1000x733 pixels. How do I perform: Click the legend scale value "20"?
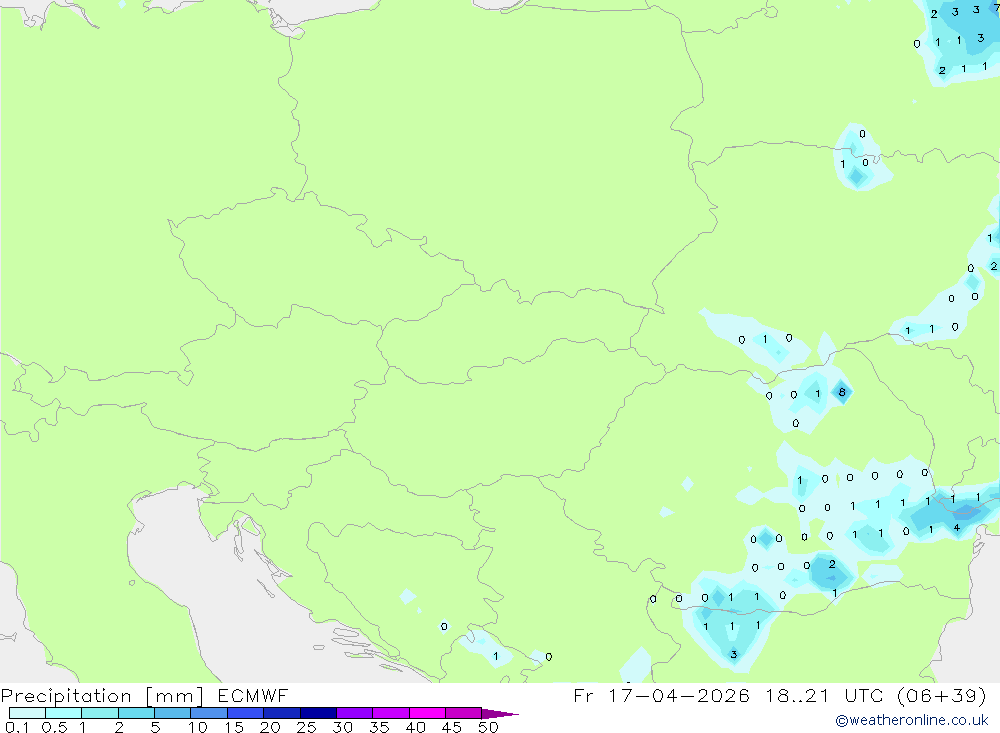pos(270,727)
